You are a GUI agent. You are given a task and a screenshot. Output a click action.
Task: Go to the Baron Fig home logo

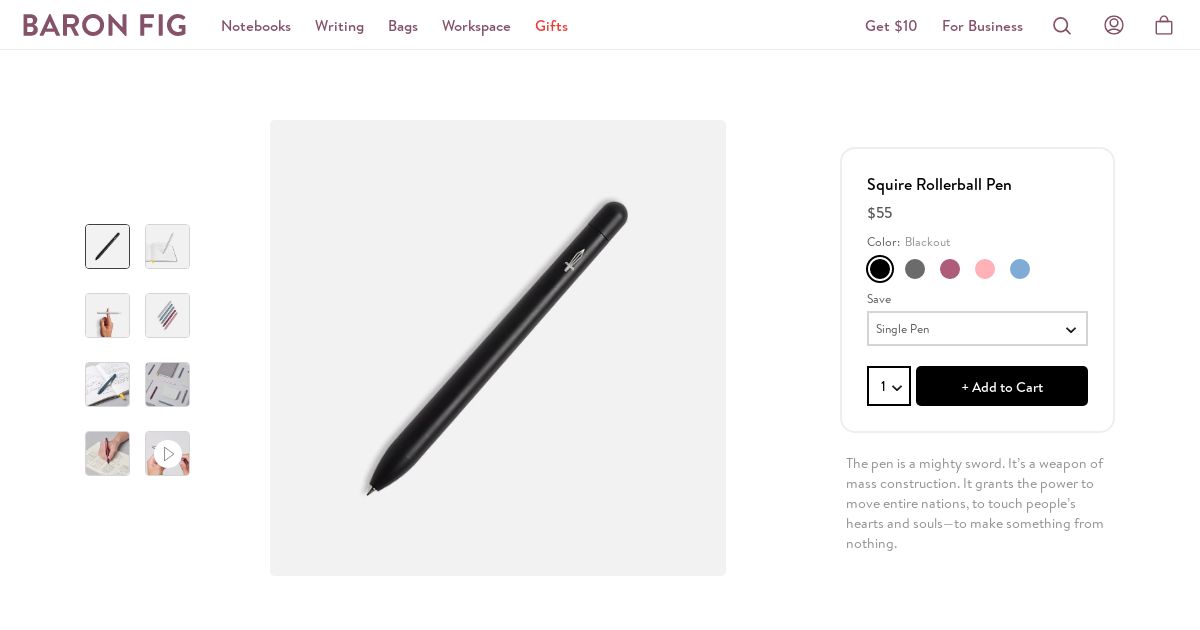coord(105,26)
